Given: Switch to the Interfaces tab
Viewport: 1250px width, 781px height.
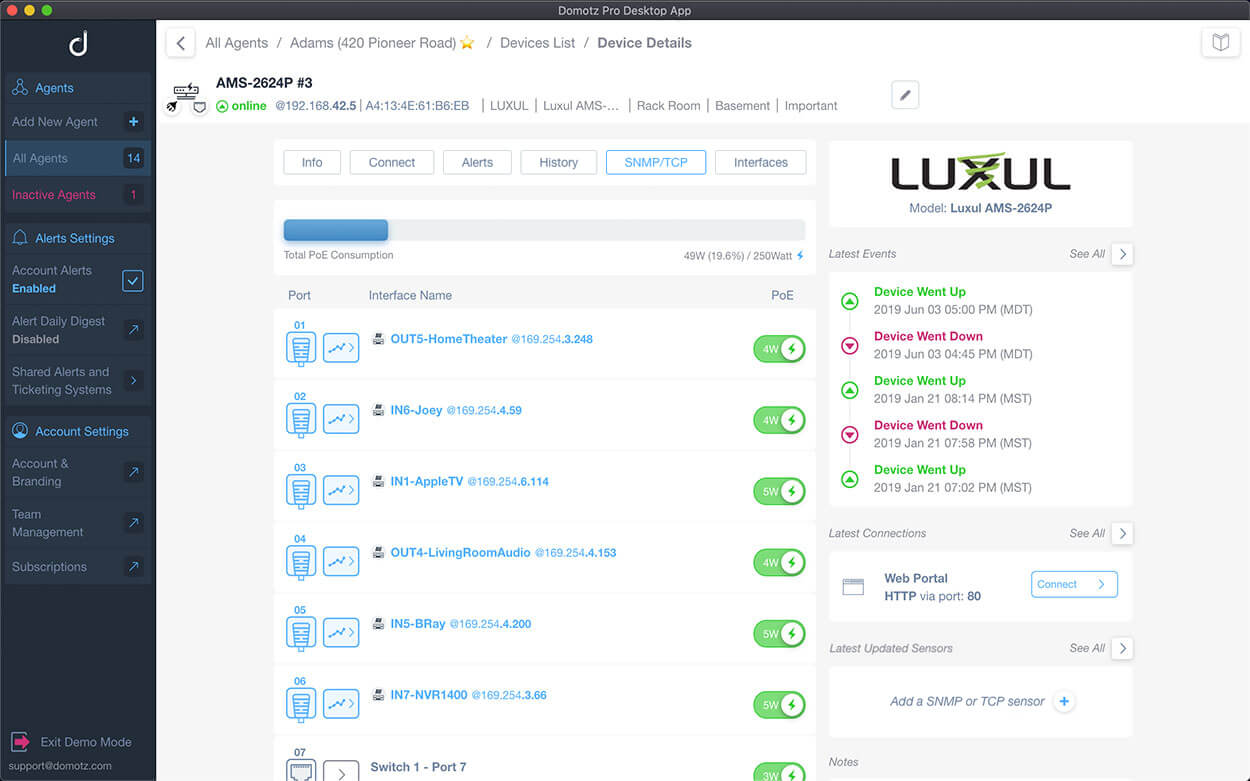Looking at the screenshot, I should [760, 162].
